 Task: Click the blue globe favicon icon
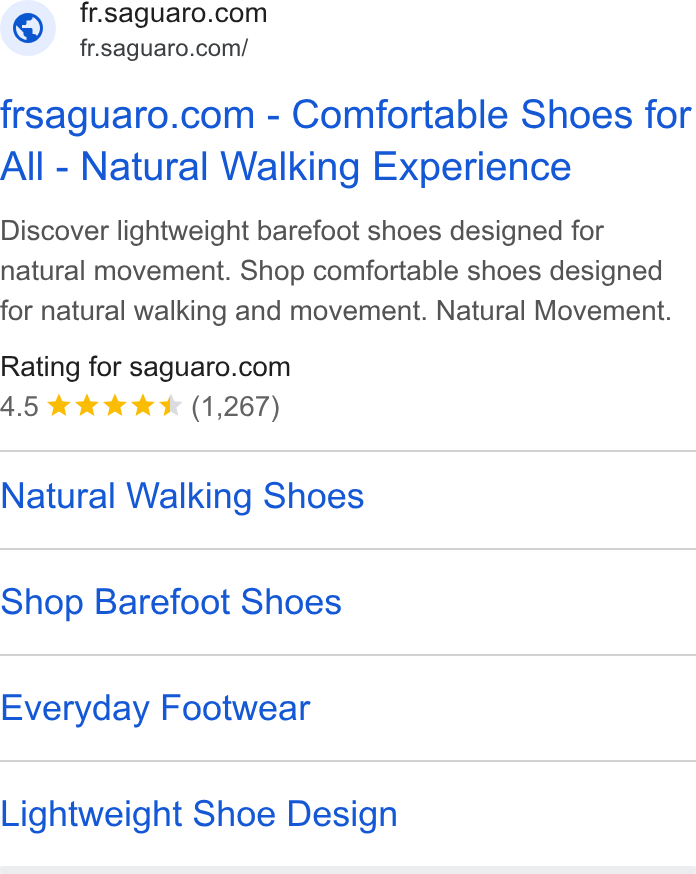pyautogui.click(x=28, y=28)
